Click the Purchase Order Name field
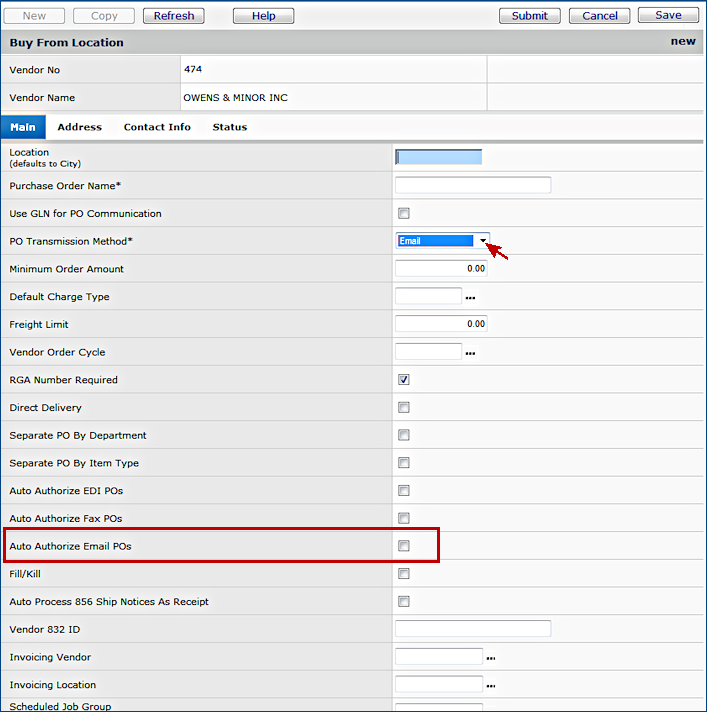 [472, 185]
